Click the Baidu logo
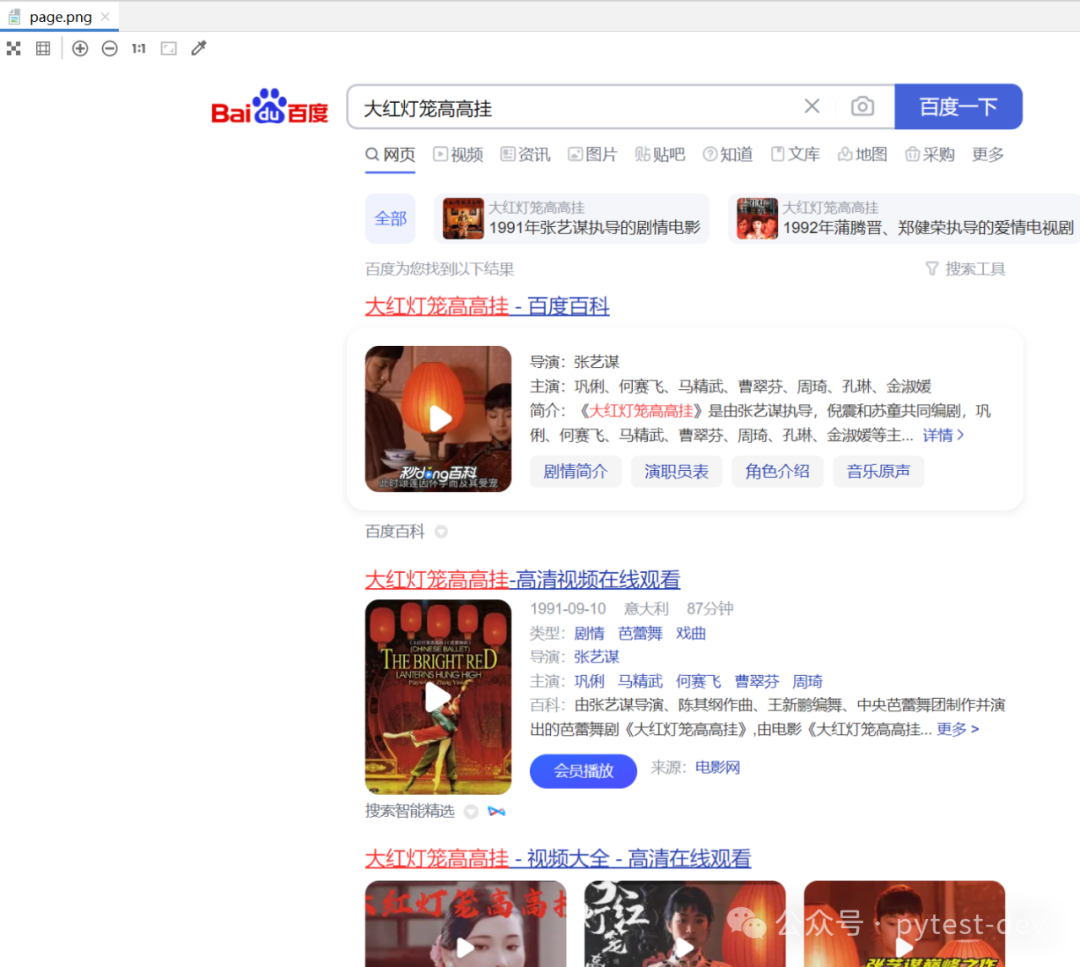This screenshot has height=967, width=1080. 270,106
